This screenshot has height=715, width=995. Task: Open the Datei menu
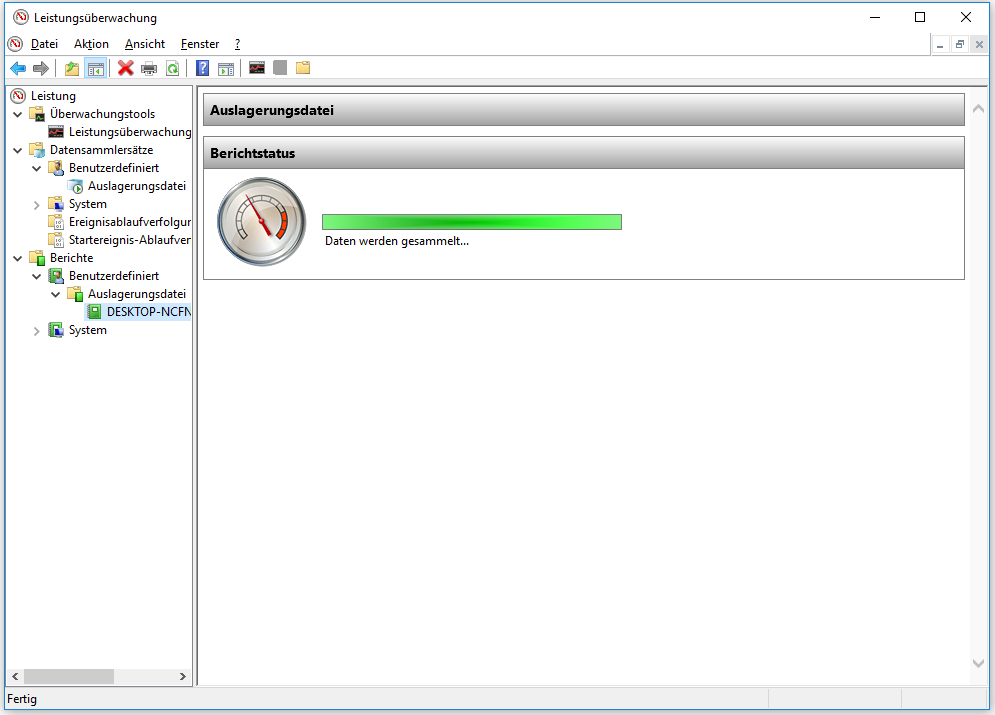point(44,44)
